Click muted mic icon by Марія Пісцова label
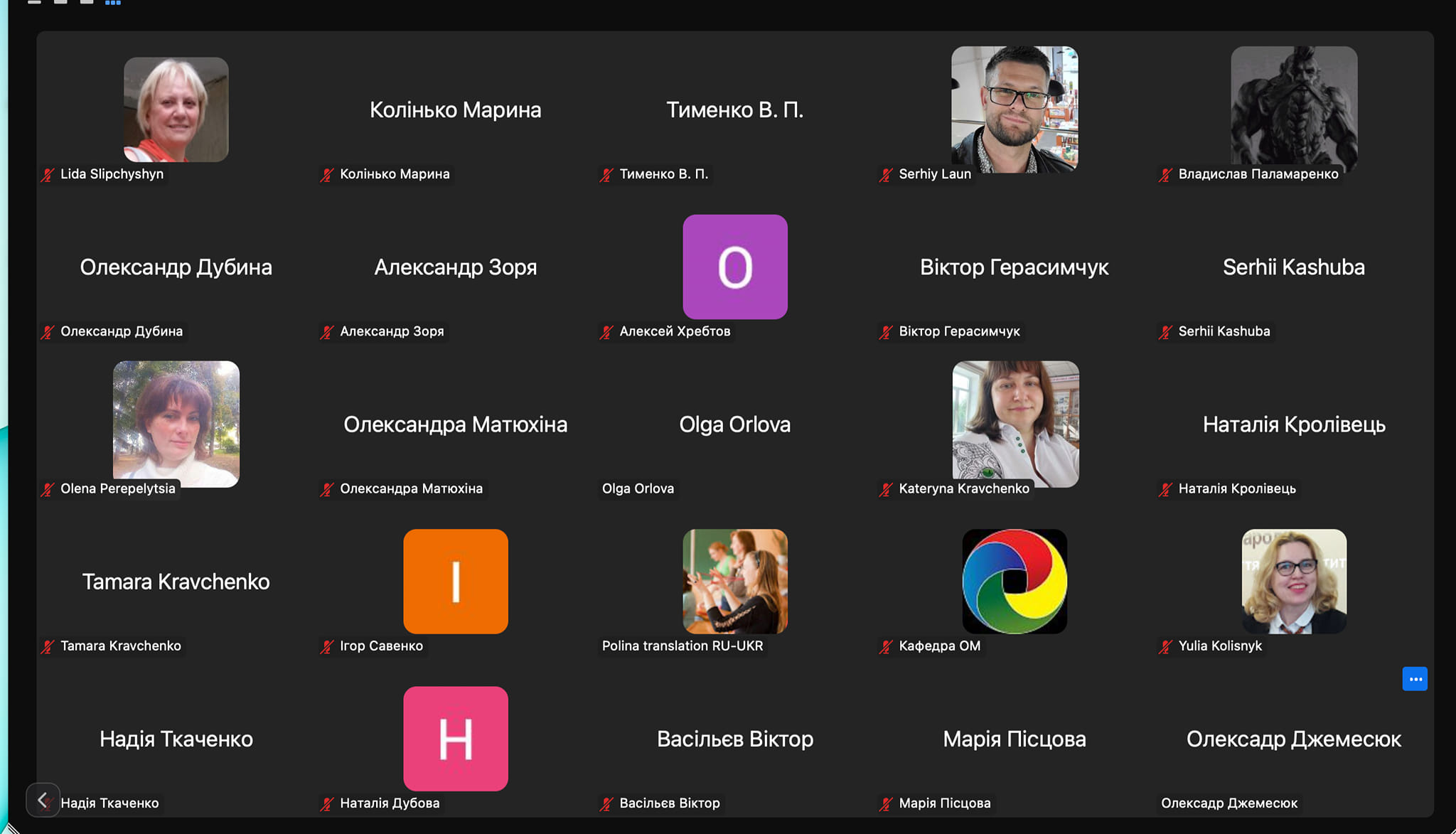1456x834 pixels. pos(886,804)
